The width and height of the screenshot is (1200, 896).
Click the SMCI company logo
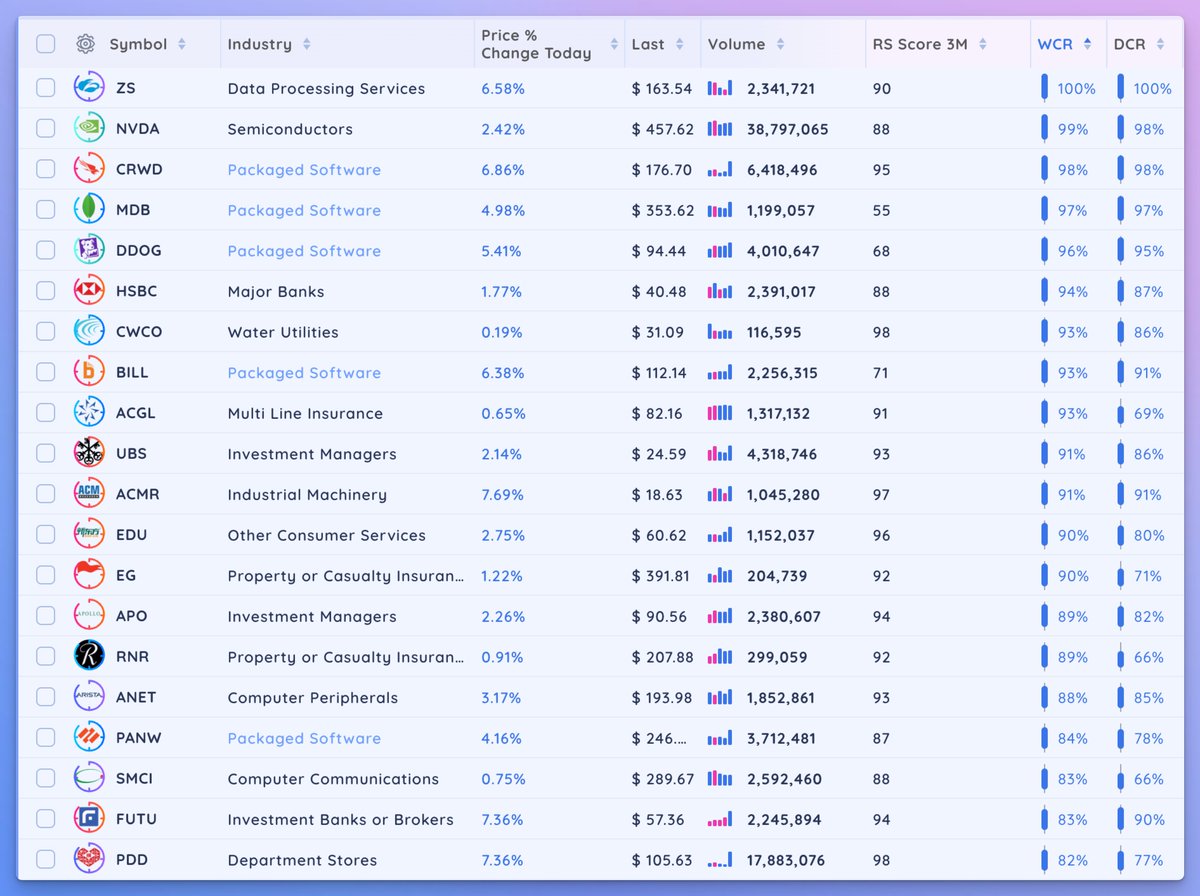pyautogui.click(x=89, y=778)
